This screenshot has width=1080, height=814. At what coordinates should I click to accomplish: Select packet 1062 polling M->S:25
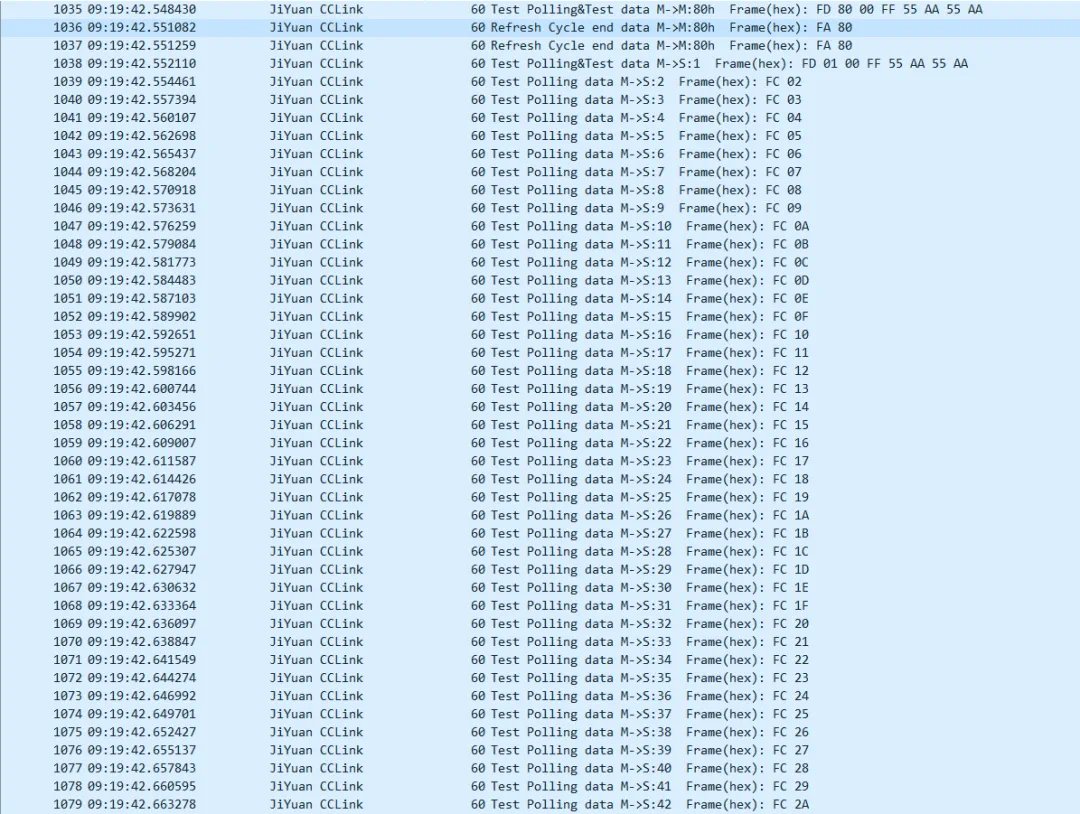540,497
